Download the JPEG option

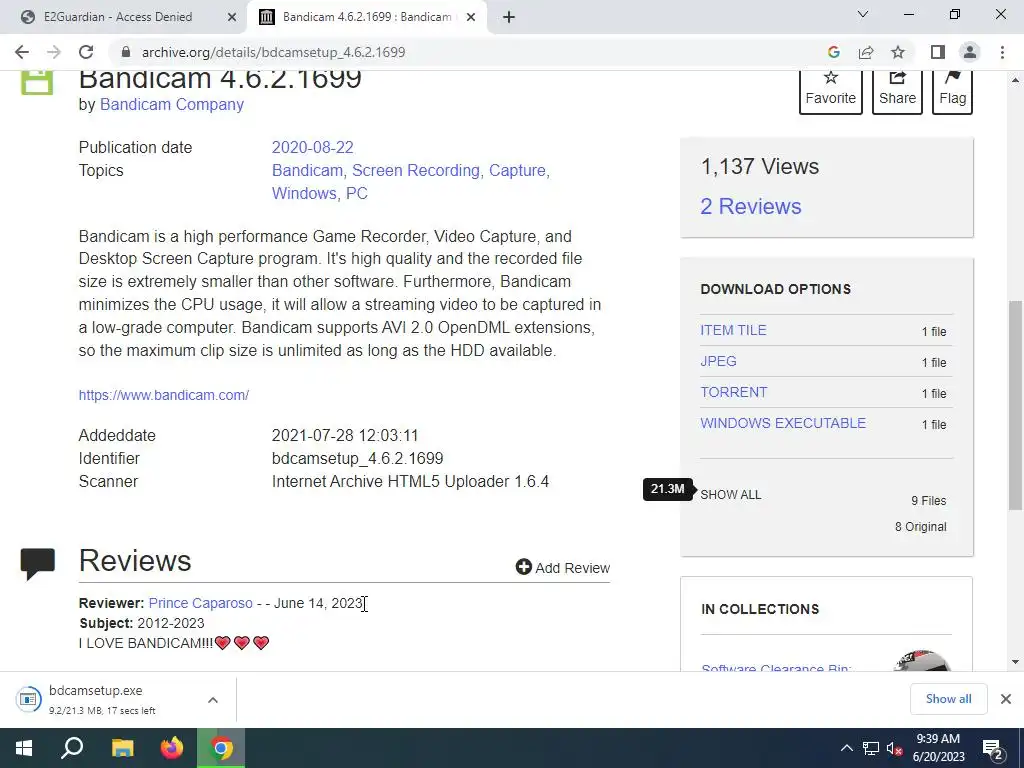coord(718,361)
